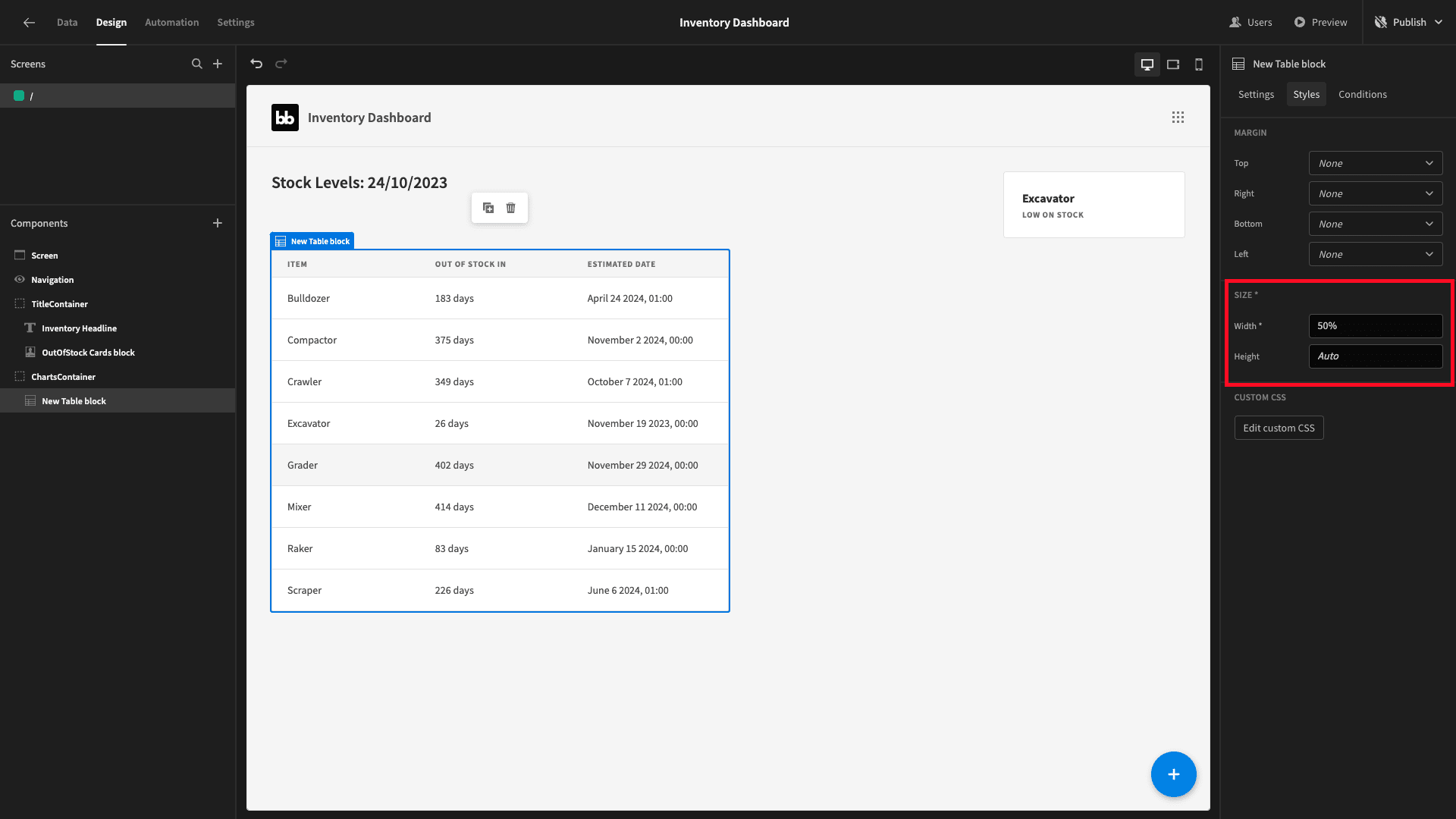Select the Tablet view icon
This screenshot has height=819, width=1456.
(x=1173, y=64)
